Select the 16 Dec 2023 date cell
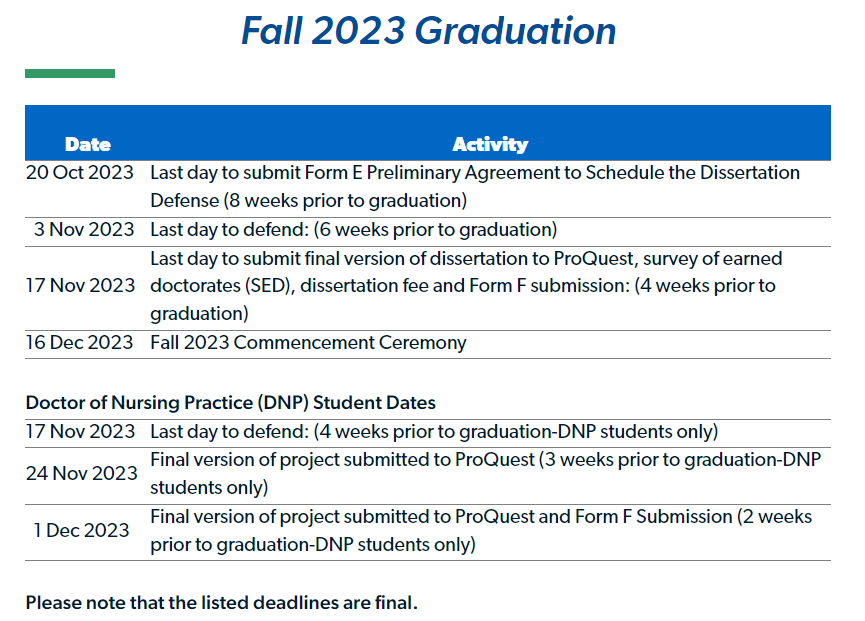Viewport: 865px width, 621px height. [79, 342]
